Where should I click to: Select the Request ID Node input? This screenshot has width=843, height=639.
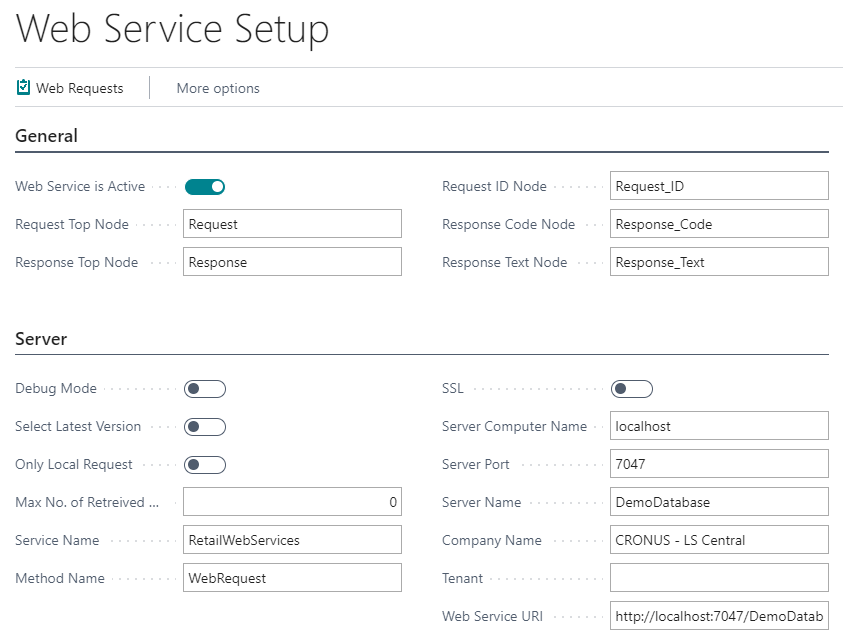[719, 186]
